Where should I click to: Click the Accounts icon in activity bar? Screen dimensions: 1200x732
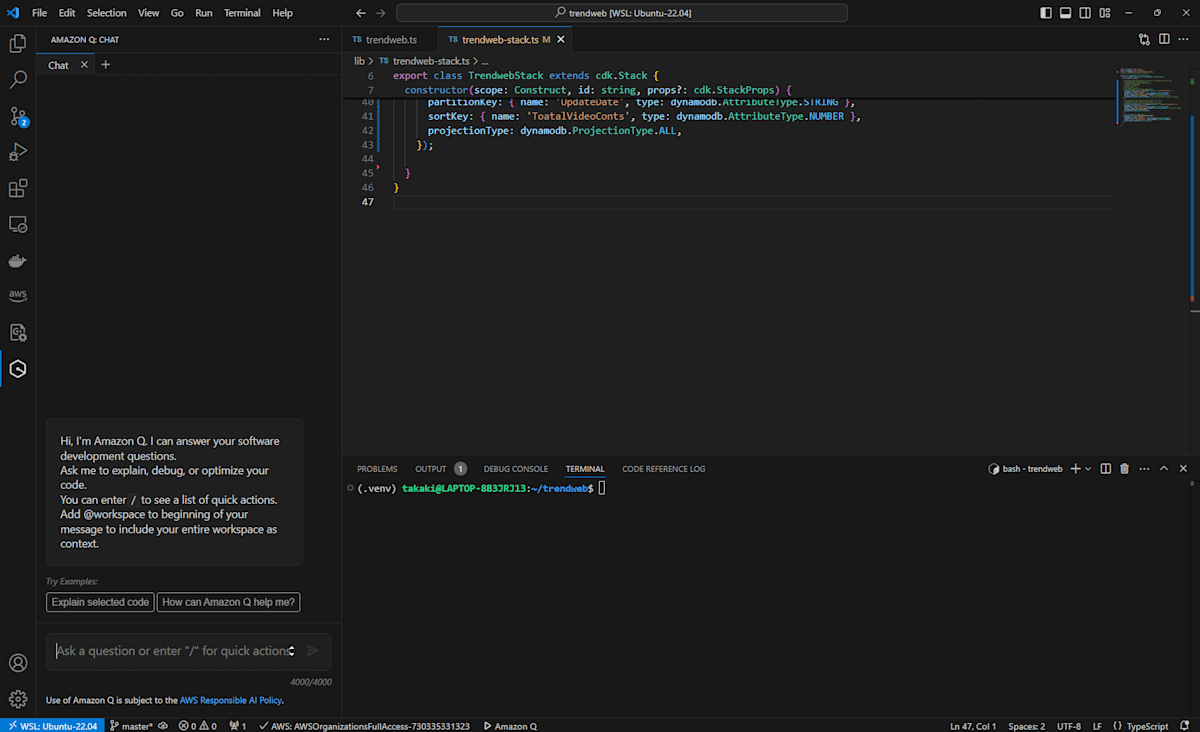coord(17,663)
